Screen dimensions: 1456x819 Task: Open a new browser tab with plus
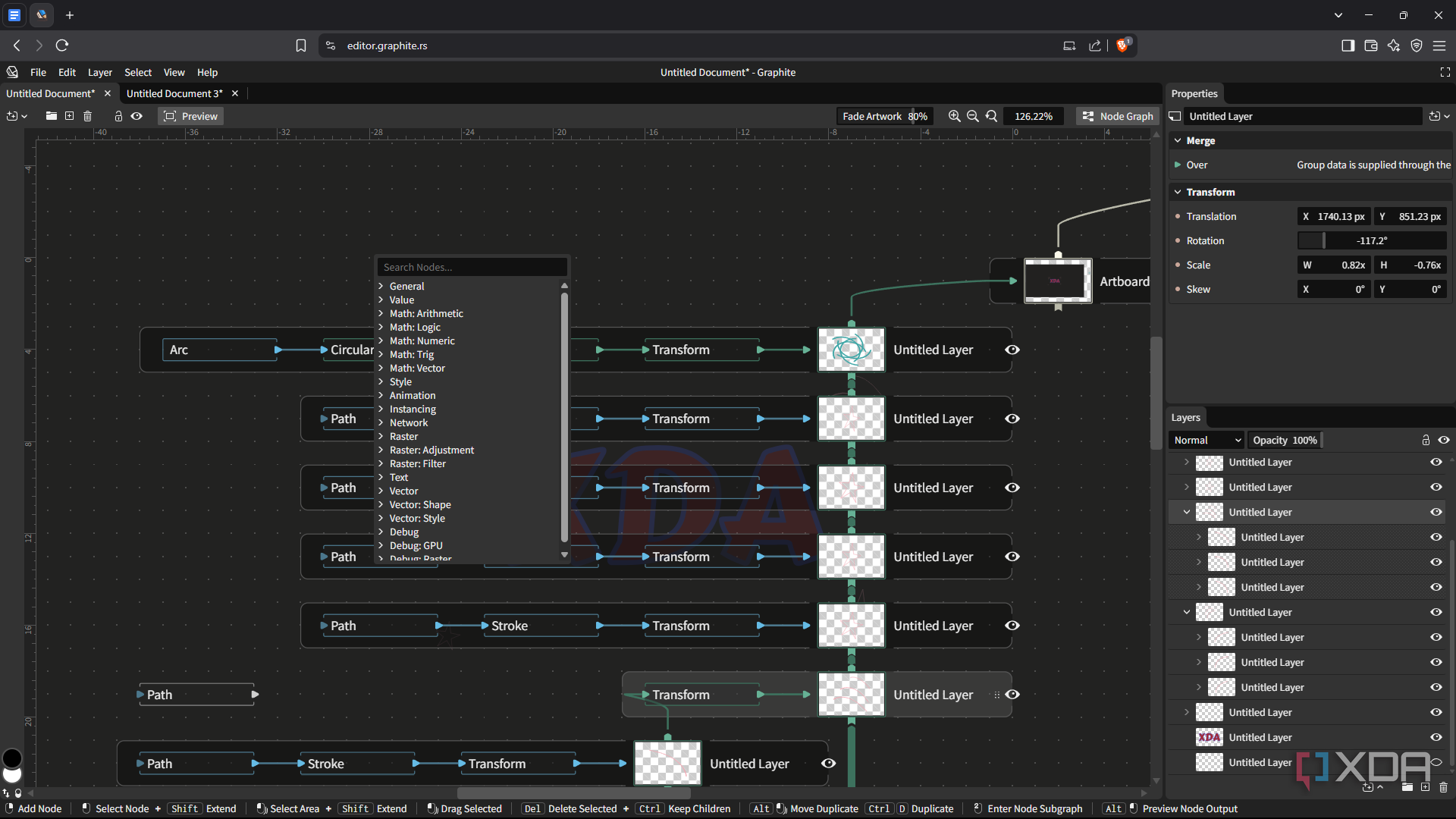click(70, 15)
